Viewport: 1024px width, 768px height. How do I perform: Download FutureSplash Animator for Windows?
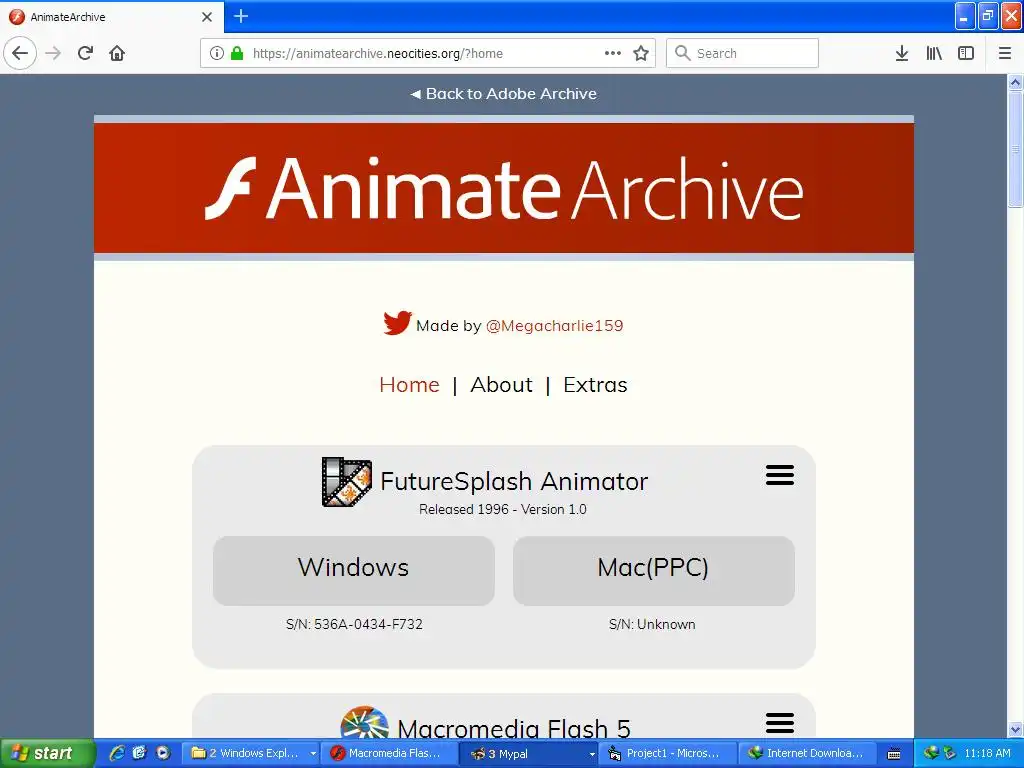coord(353,570)
